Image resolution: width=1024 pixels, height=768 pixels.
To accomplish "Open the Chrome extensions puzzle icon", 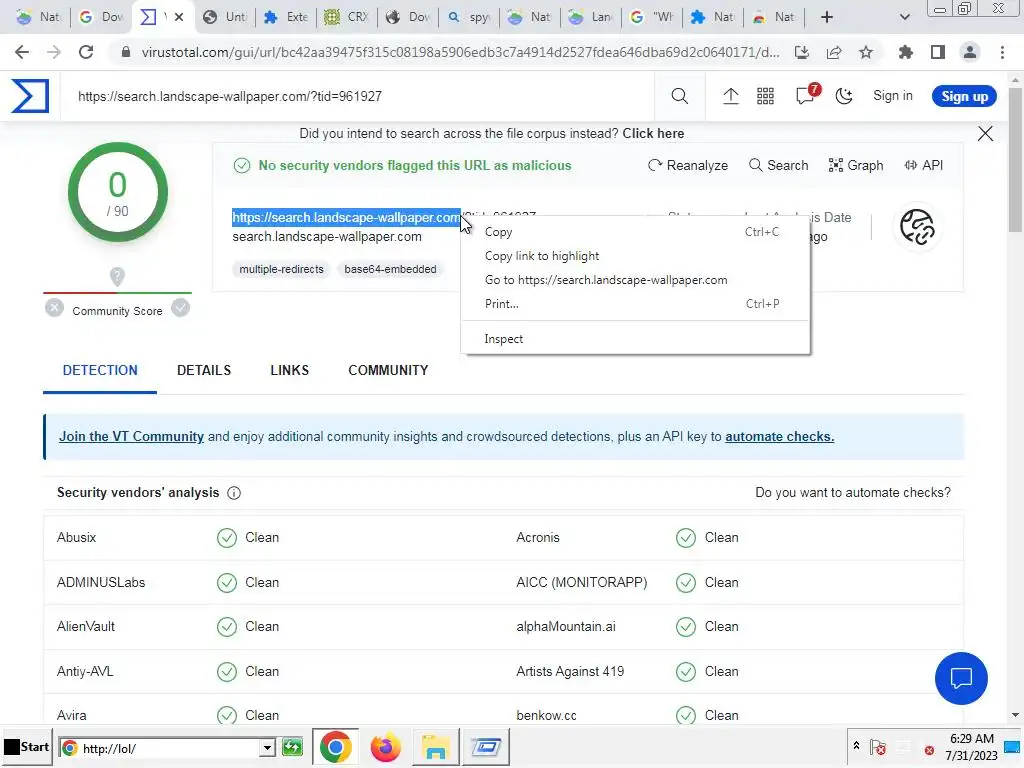I will pyautogui.click(x=905, y=52).
